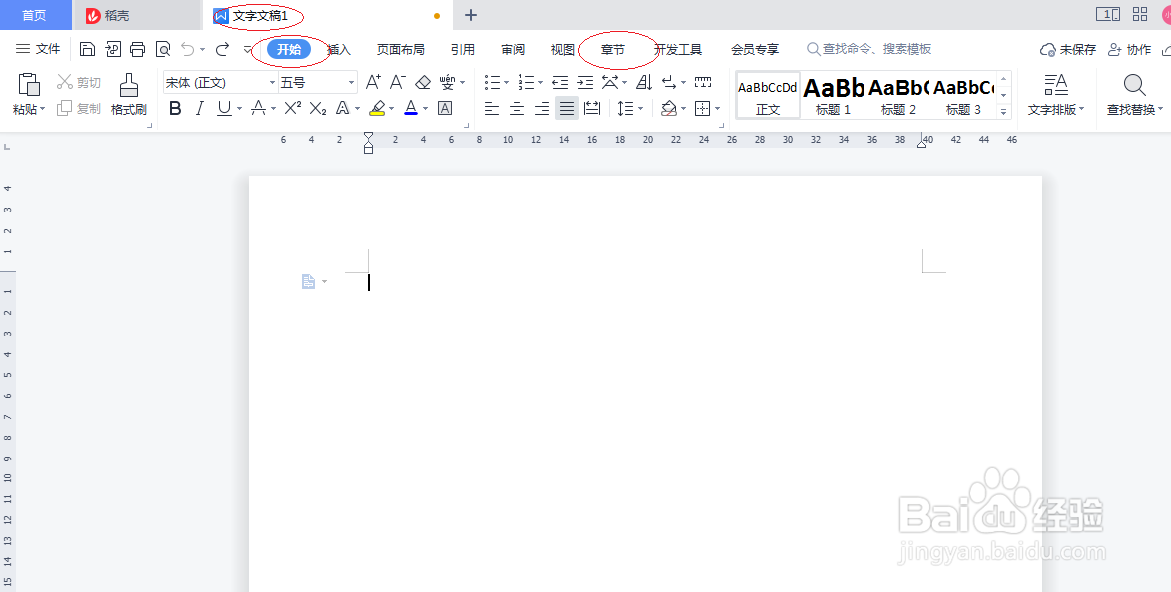Switch to the 审阅 ribbon tab
Image resolution: width=1171 pixels, height=592 pixels.
(x=513, y=49)
